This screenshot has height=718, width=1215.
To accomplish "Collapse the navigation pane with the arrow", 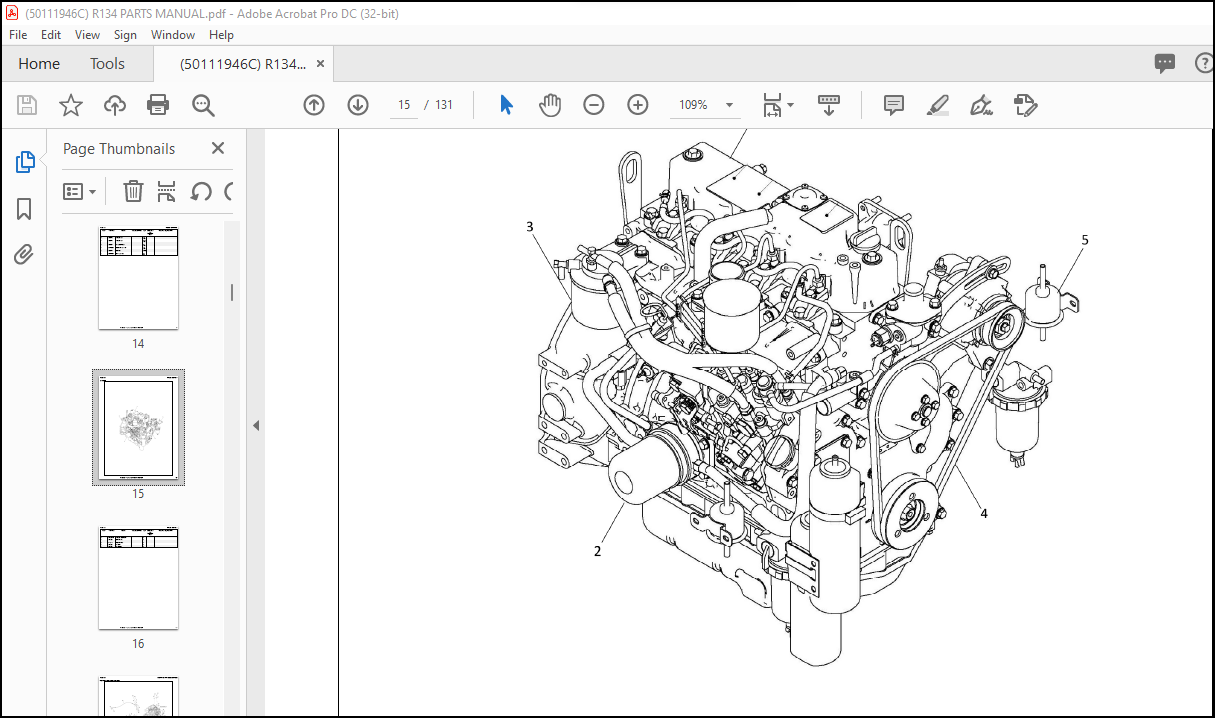I will 255,425.
